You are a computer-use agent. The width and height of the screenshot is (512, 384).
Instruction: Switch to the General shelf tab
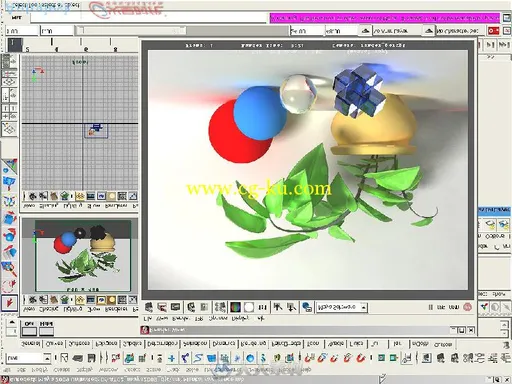[31, 344]
